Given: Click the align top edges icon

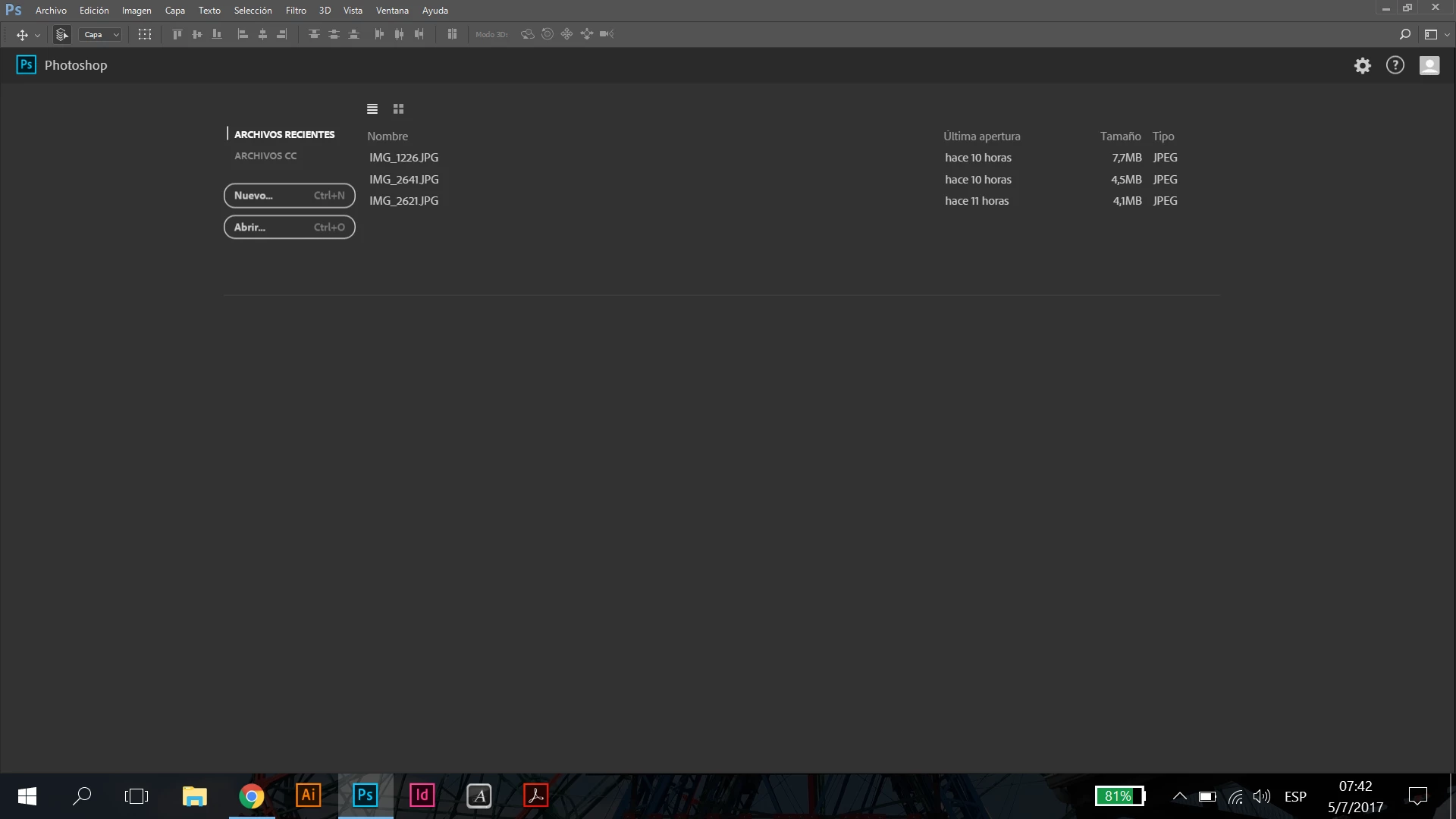Looking at the screenshot, I should pos(177,34).
